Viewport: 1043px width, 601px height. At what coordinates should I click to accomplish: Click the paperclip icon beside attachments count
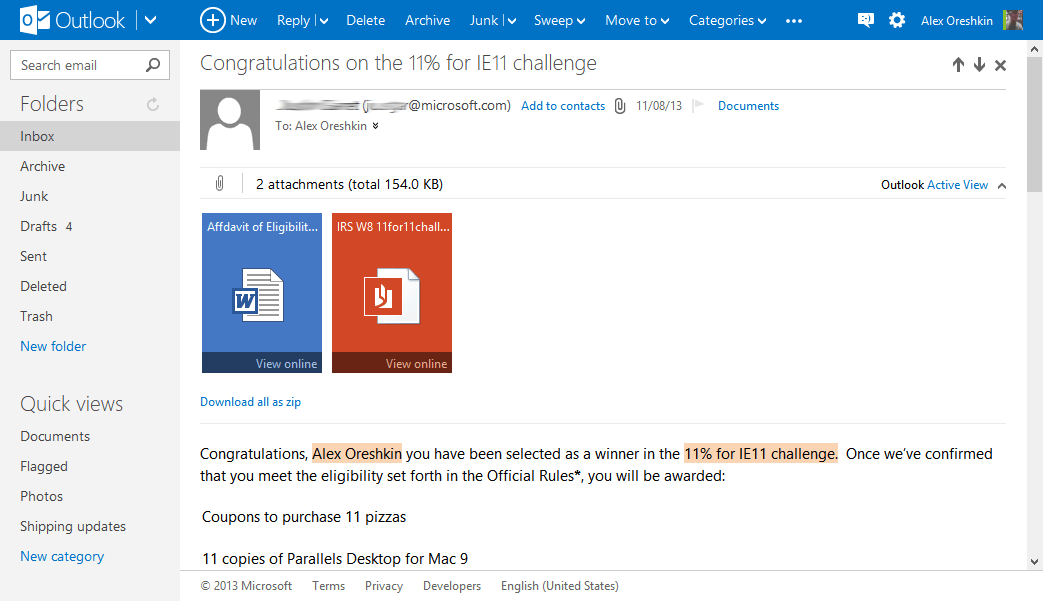[x=220, y=183]
